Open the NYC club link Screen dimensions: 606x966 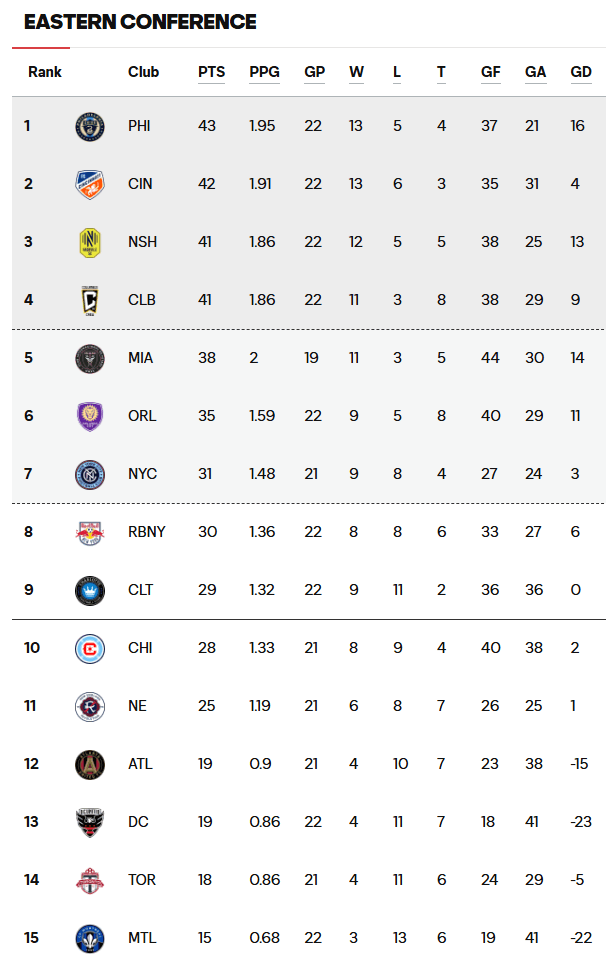click(142, 474)
